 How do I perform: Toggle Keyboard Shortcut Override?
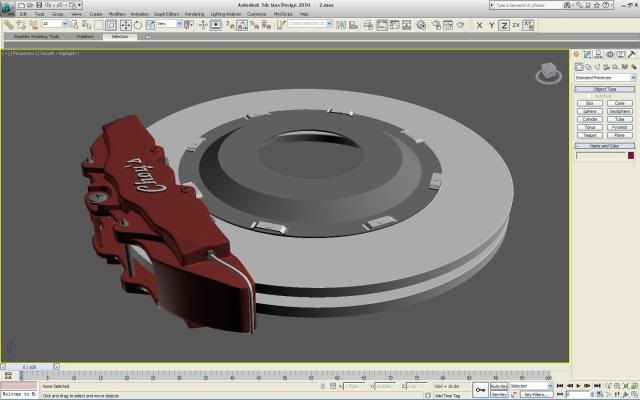click(216, 25)
